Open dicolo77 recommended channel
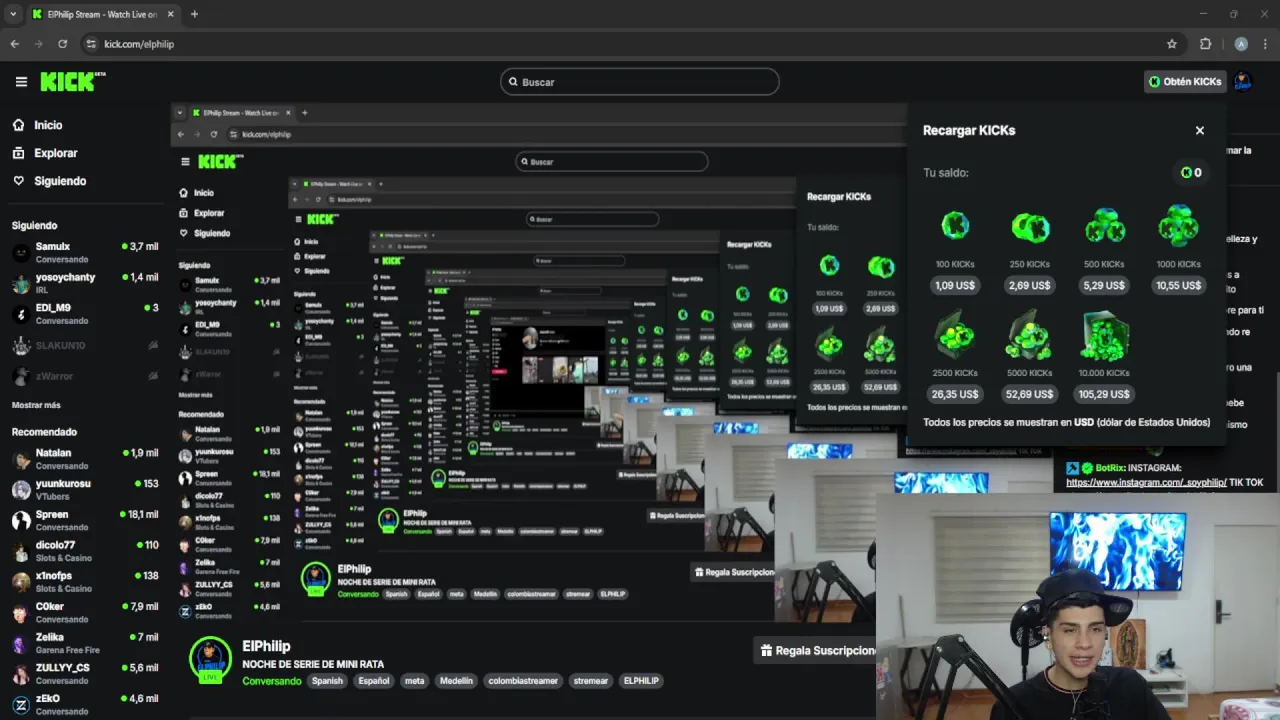This screenshot has width=1280, height=720. [x=84, y=551]
